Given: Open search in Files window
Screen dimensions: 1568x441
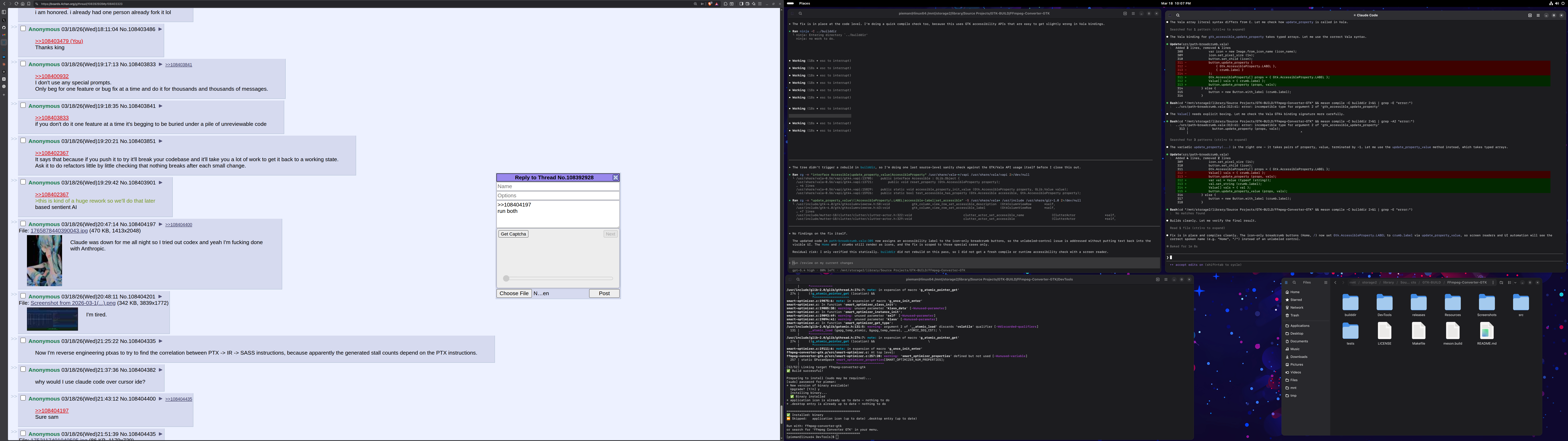Looking at the screenshot, I should [x=1294, y=283].
